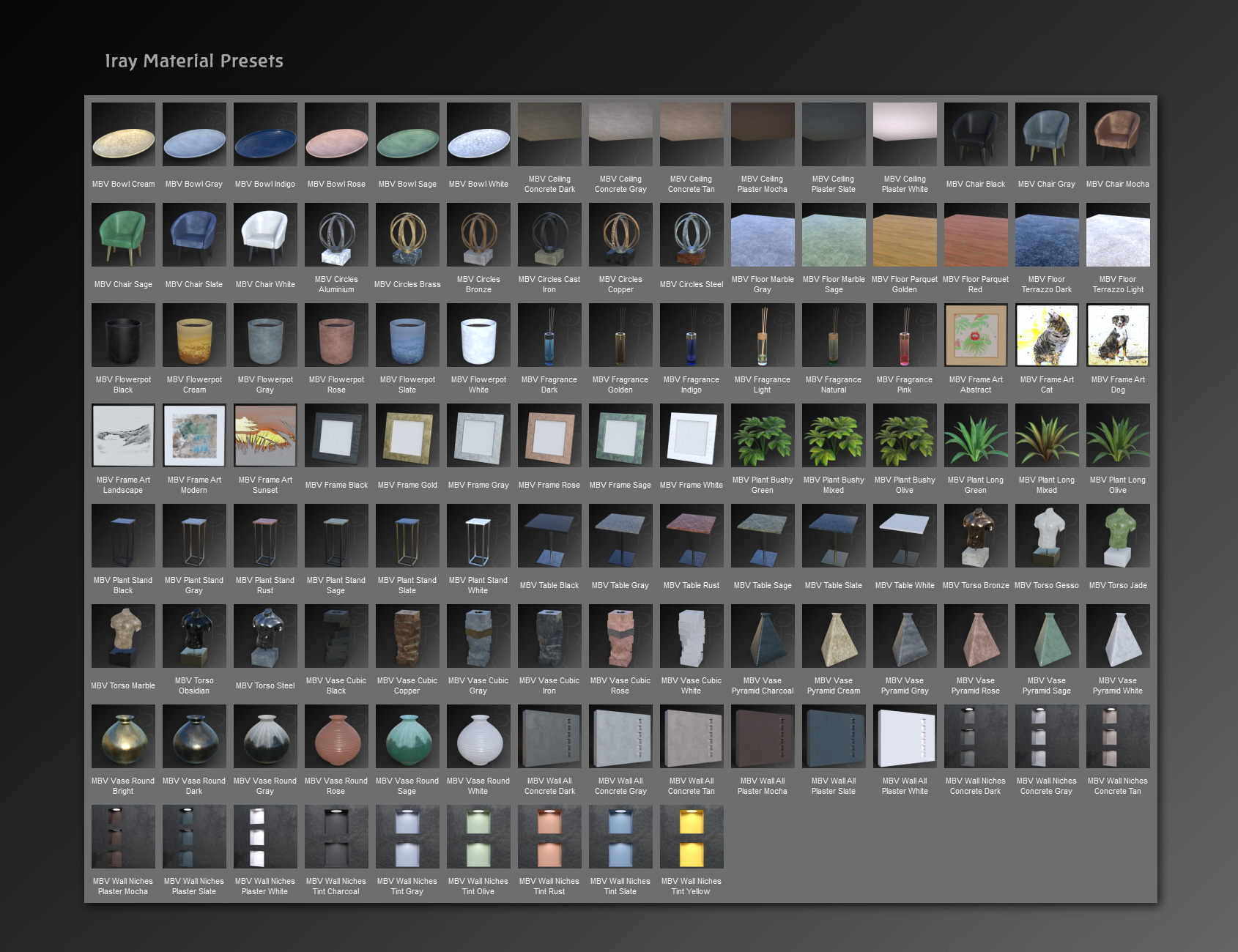Apply the MBV Table Slate preset
1238x952 pixels.
pyautogui.click(x=834, y=535)
